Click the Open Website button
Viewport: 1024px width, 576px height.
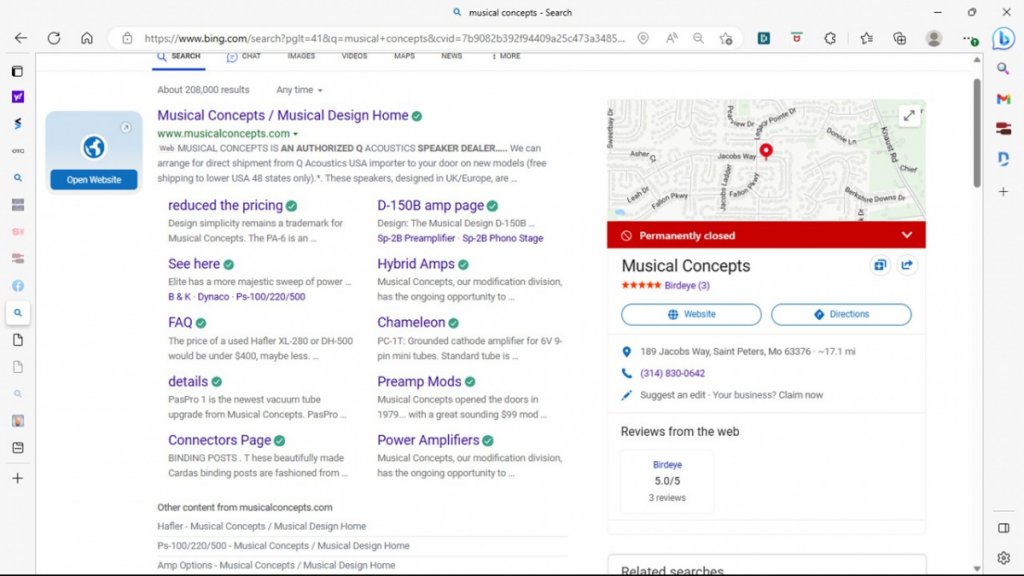point(94,180)
